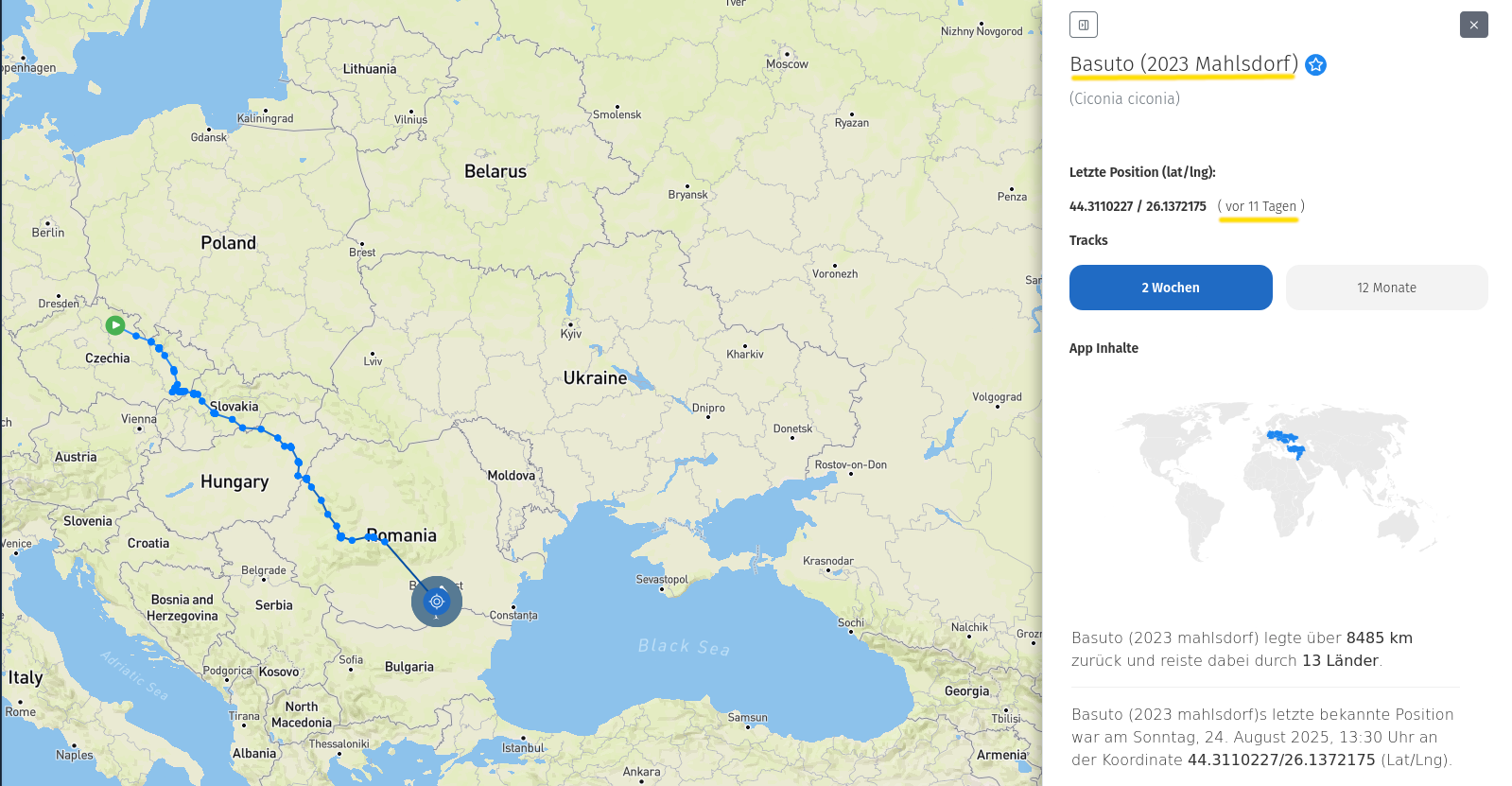
Task: Close the Basuto detail panel
Action: (1473, 25)
